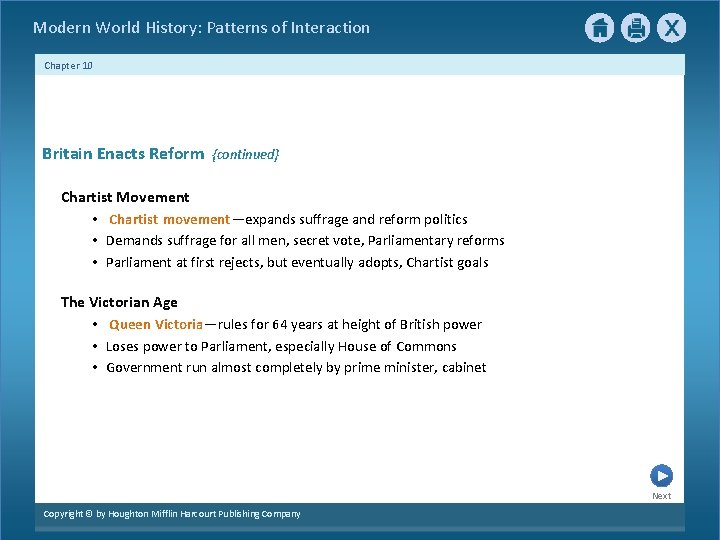The height and width of the screenshot is (540, 720).
Task: Click bullet 'Parliament at first rejects'
Action: (x=297, y=263)
